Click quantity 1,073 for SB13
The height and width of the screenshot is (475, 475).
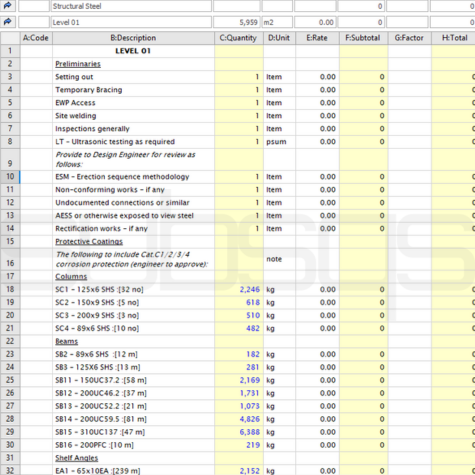pyautogui.click(x=238, y=406)
